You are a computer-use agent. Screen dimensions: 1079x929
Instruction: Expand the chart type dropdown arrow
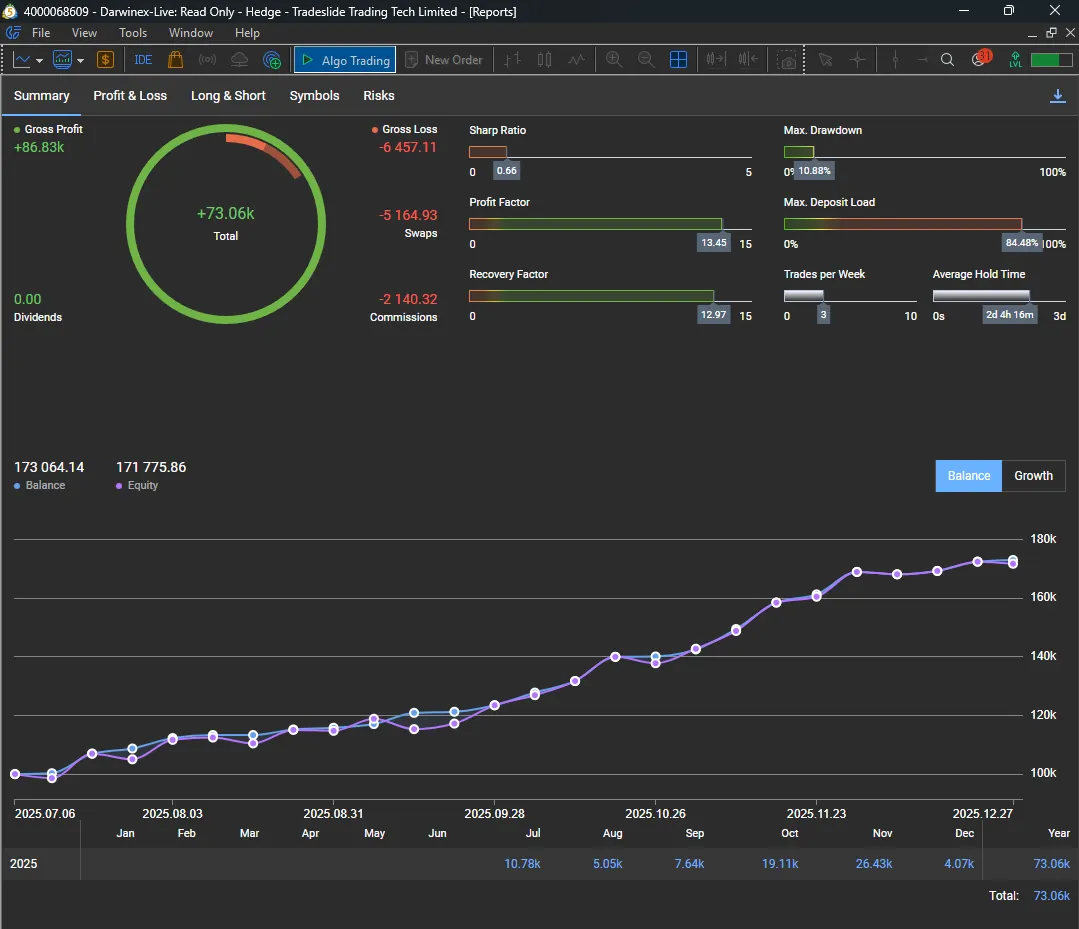coord(39,61)
